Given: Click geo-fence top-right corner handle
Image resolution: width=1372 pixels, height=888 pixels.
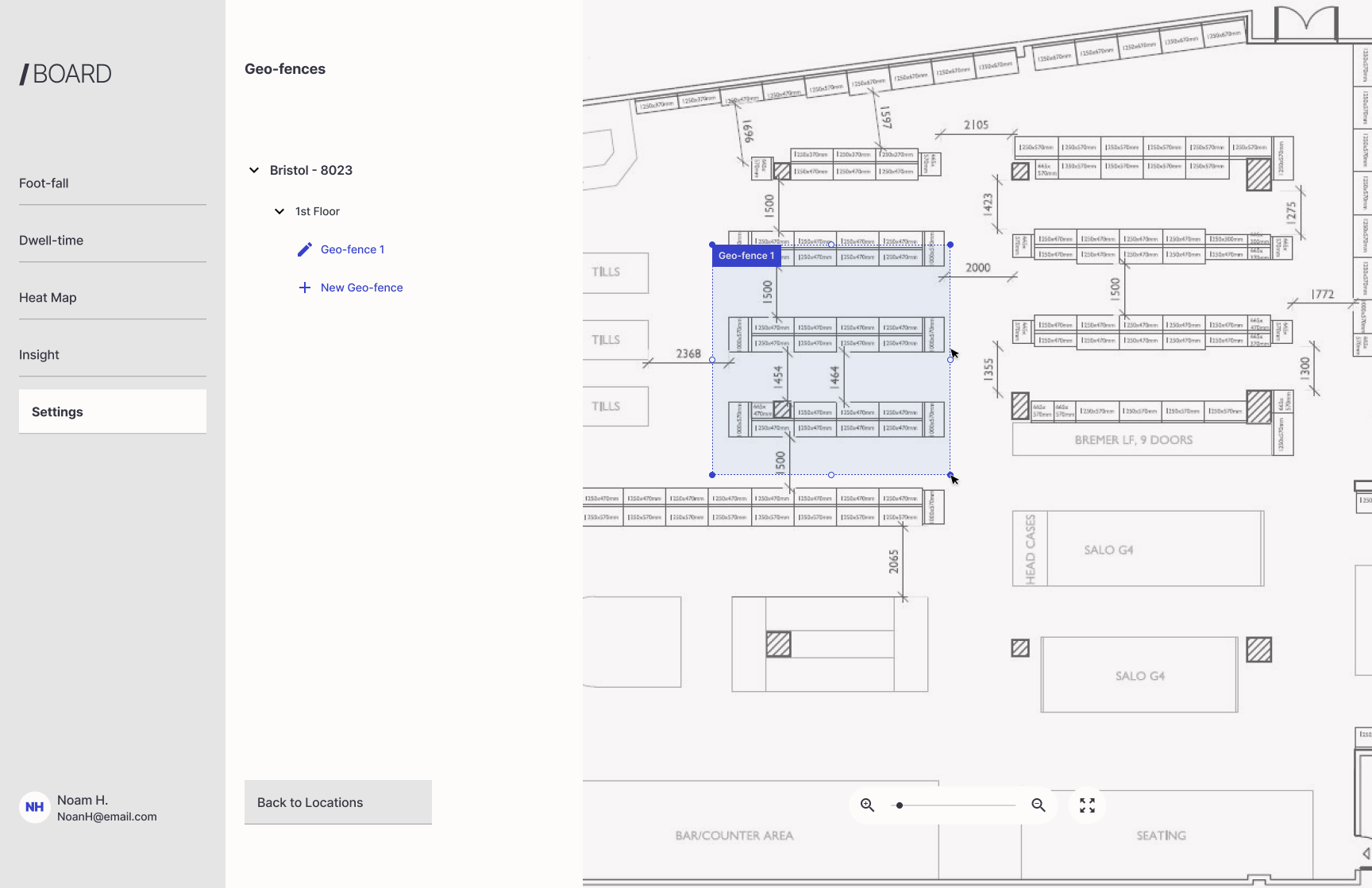Looking at the screenshot, I should point(950,245).
